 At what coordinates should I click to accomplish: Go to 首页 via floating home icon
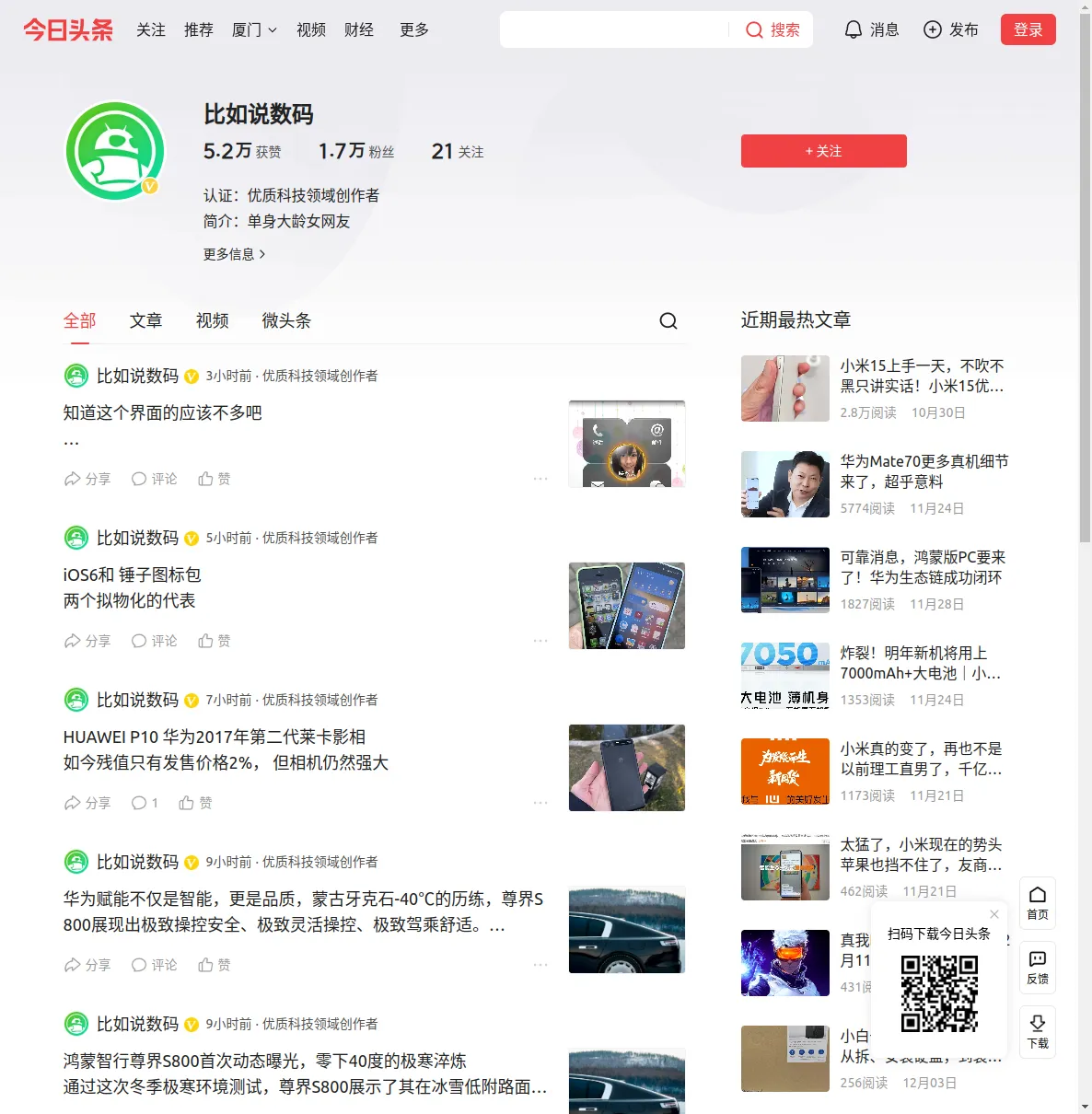point(1038,903)
